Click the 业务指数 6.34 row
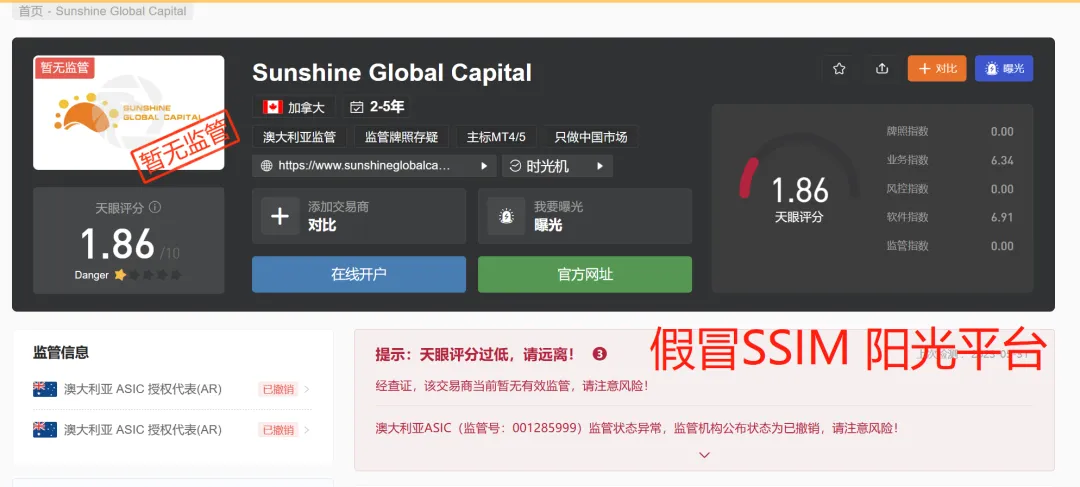The image size is (1080, 487). tap(950, 160)
